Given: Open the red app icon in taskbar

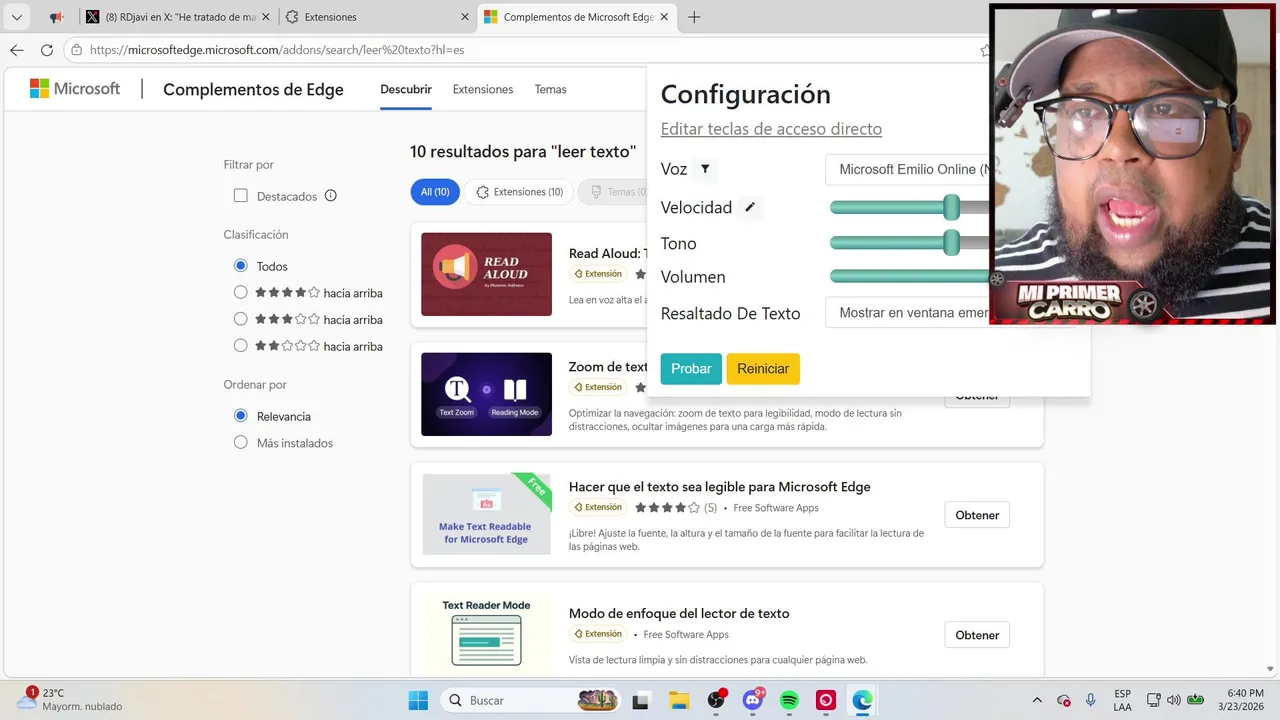Looking at the screenshot, I should click(826, 700).
